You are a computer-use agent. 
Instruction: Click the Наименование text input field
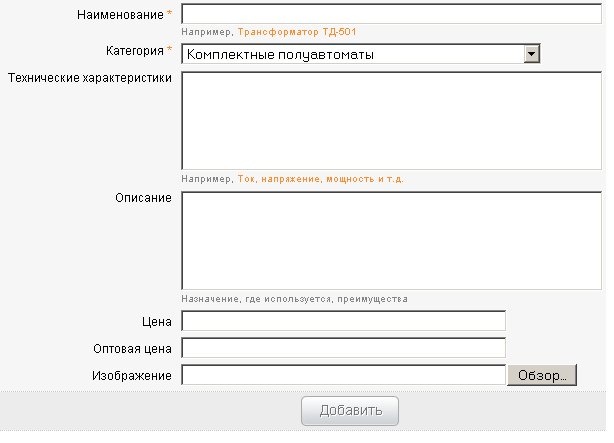click(392, 14)
